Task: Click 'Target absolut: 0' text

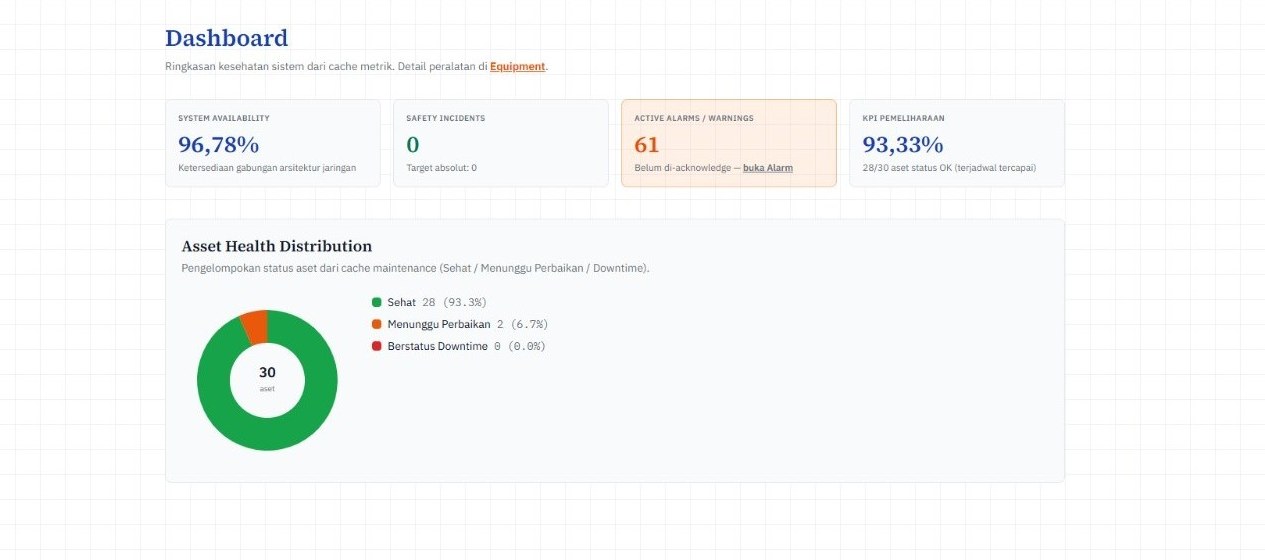Action: point(441,168)
